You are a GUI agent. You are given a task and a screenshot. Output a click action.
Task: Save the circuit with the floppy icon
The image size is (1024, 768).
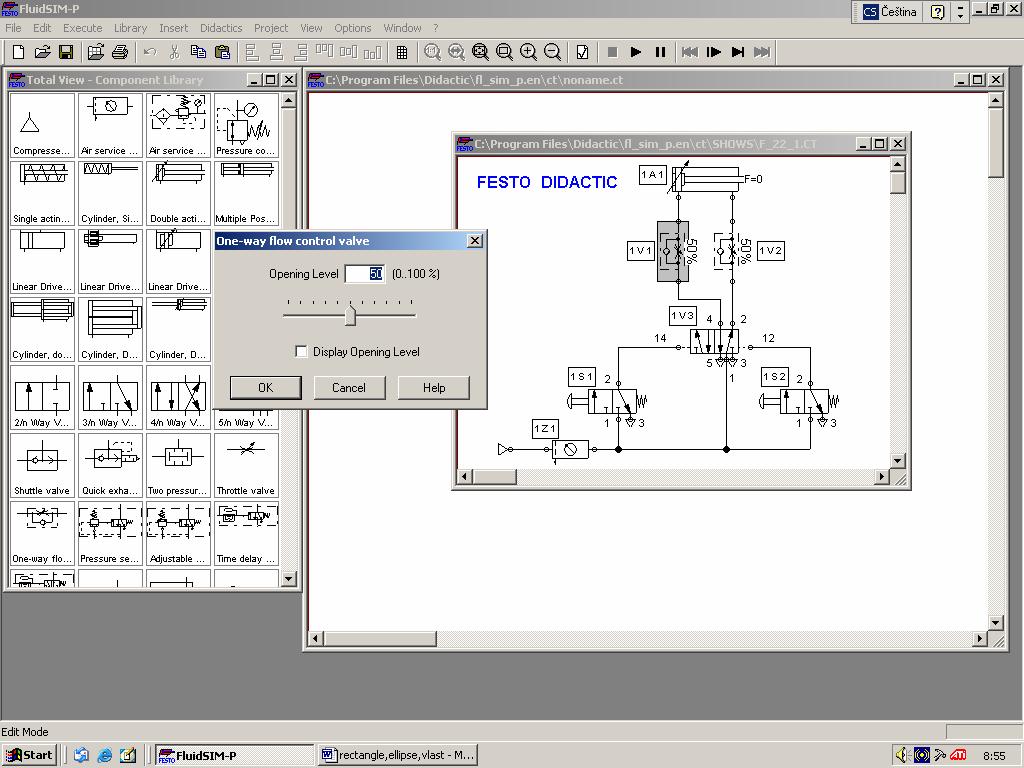tap(66, 52)
